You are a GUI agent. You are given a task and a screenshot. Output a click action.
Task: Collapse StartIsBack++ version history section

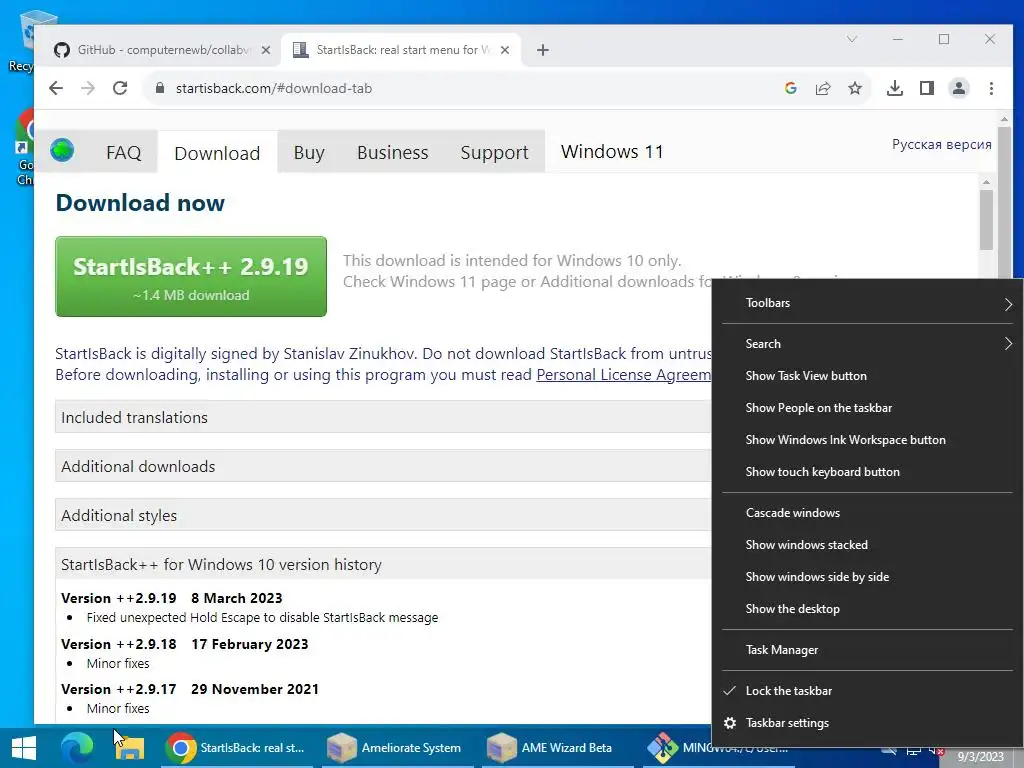[x=383, y=564]
